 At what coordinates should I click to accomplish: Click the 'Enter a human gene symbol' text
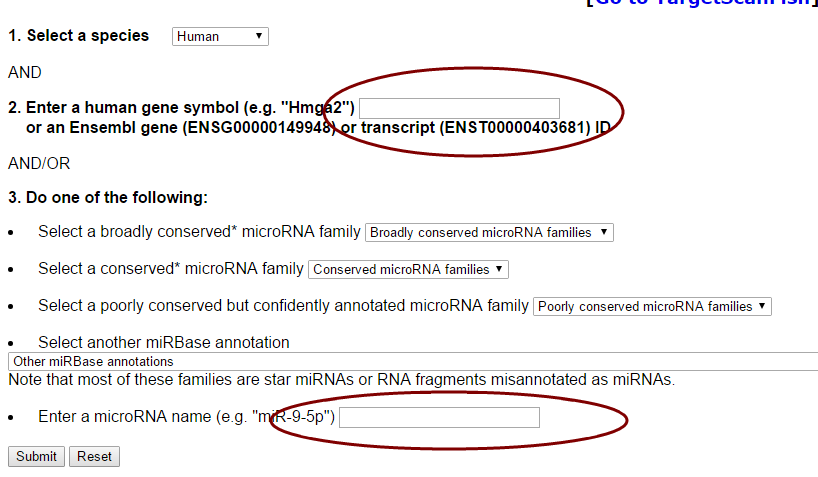point(182,108)
